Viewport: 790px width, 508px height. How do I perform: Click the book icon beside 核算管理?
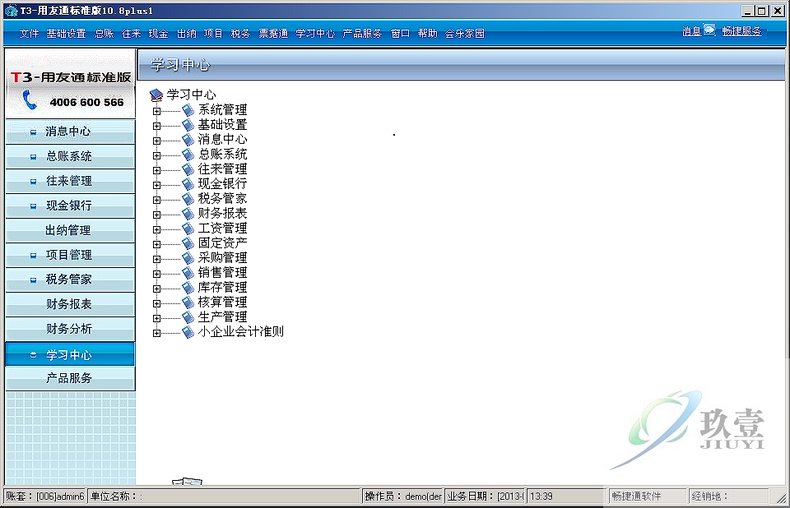pos(188,302)
